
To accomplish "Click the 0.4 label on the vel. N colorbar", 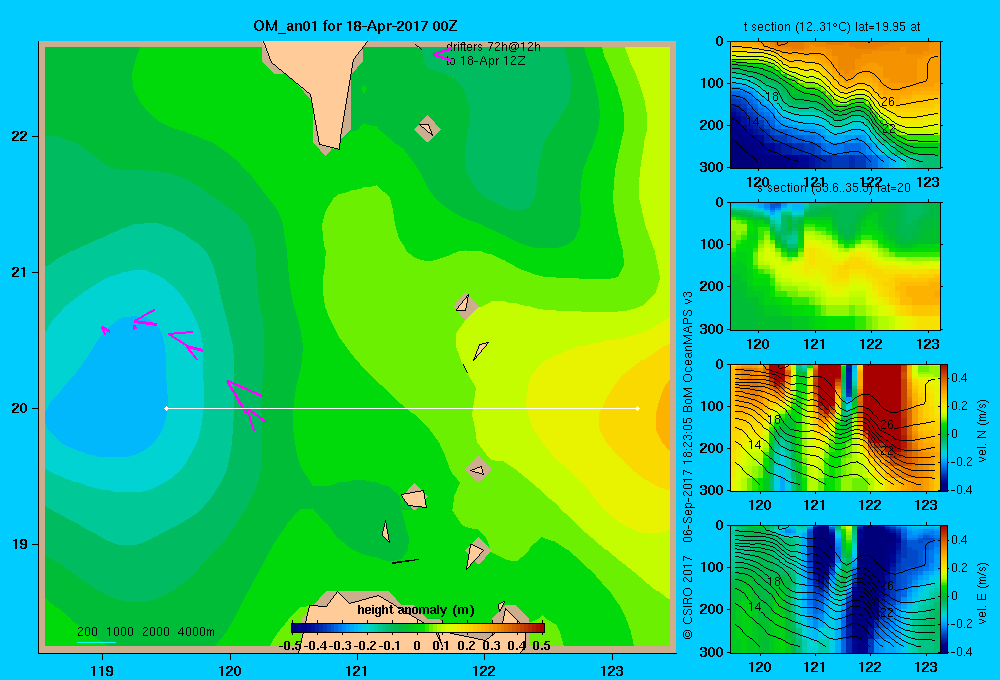I will 959,378.
